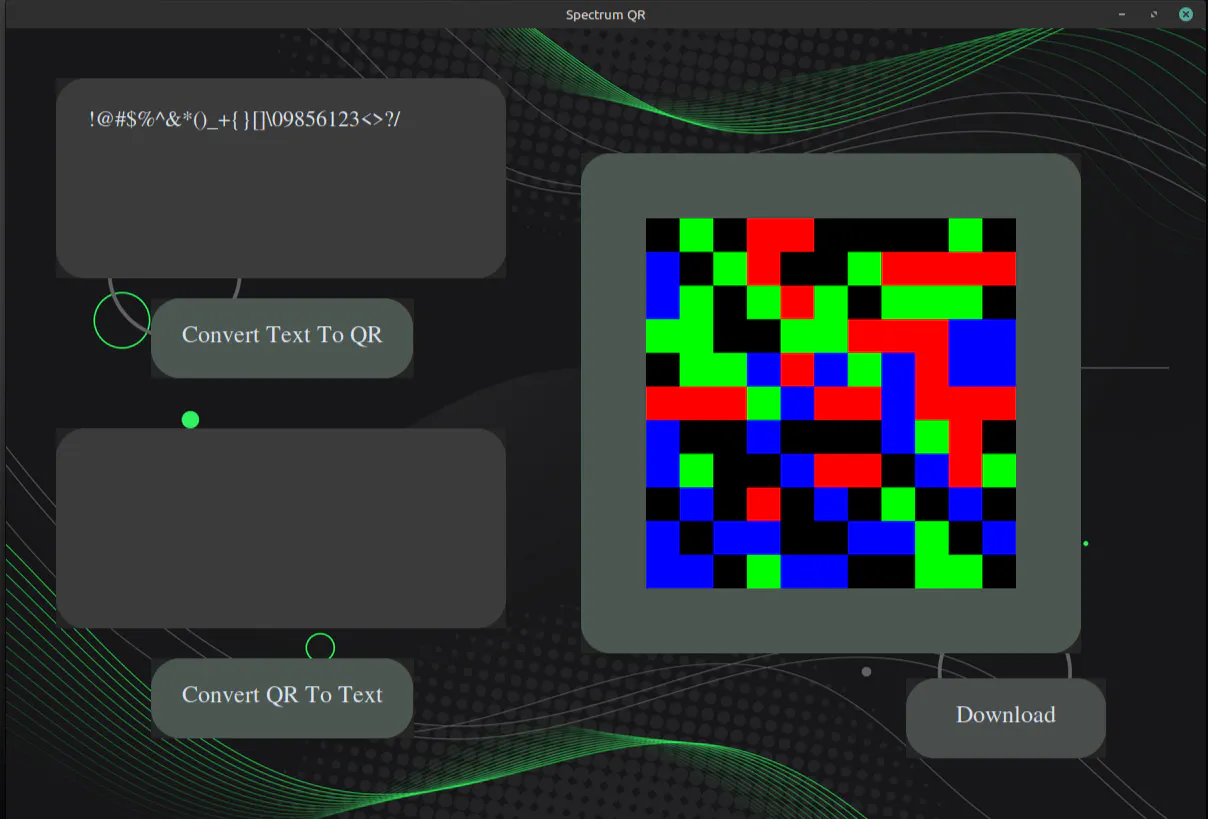This screenshot has width=1208, height=819.
Task: Click the Convert QR To Text button
Action: 282,698
